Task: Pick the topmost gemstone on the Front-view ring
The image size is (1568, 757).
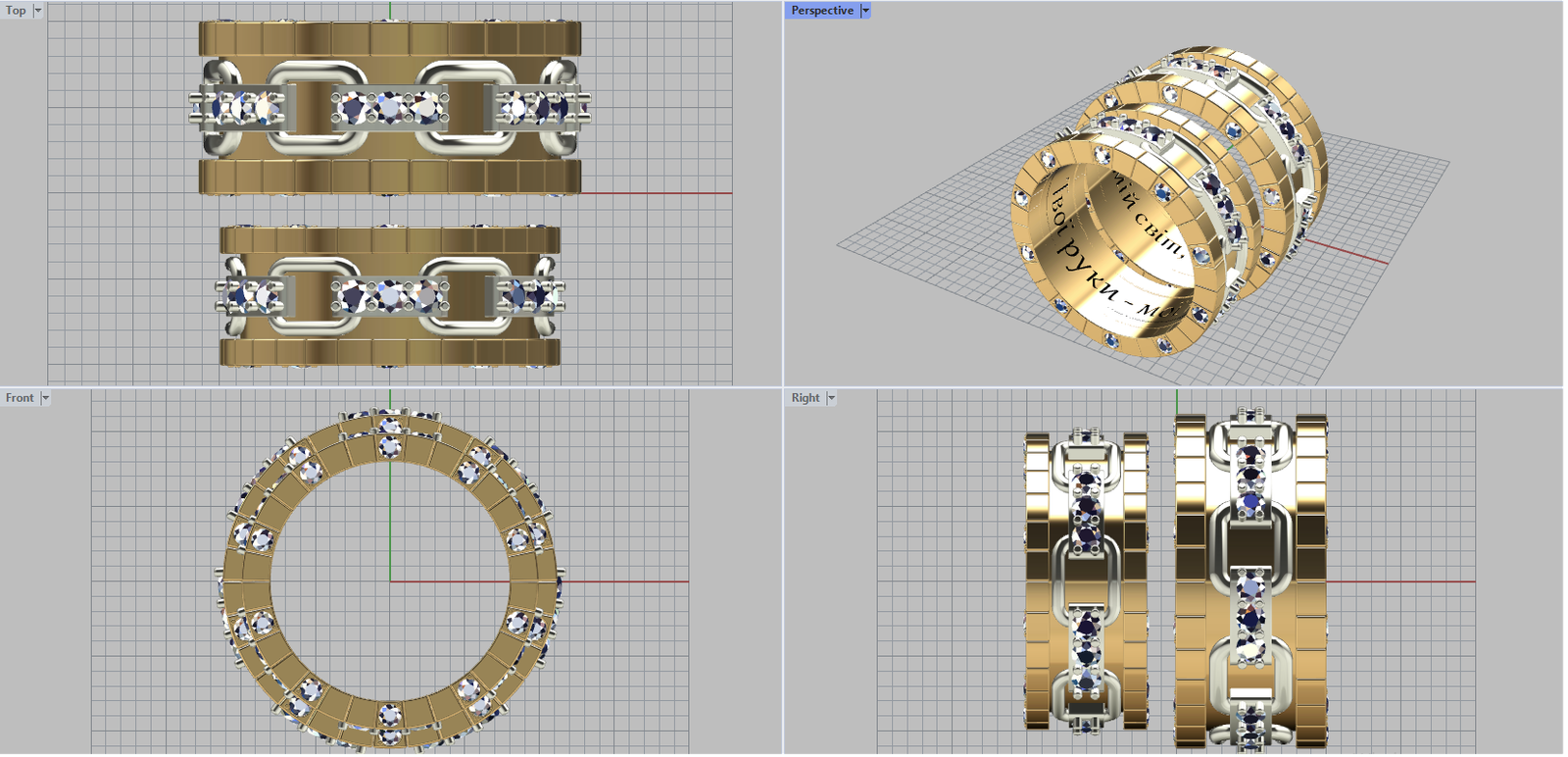Action: 390,426
